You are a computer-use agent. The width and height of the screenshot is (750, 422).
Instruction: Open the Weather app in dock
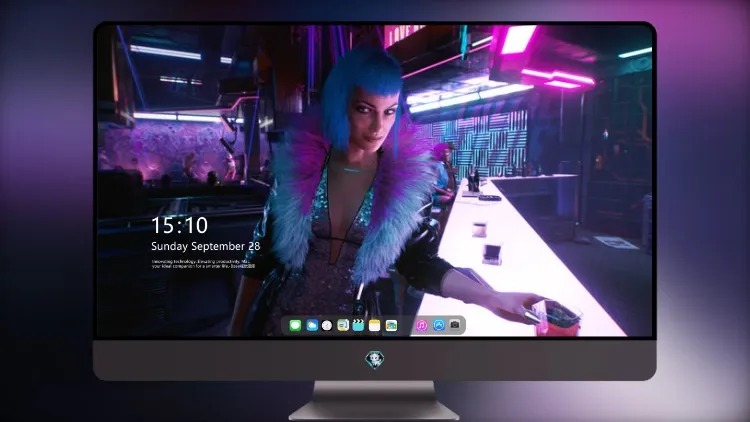(312, 325)
